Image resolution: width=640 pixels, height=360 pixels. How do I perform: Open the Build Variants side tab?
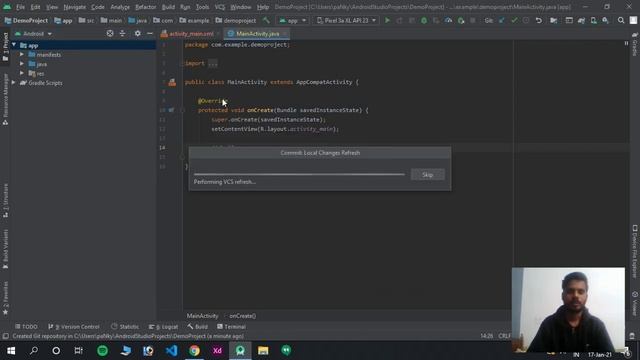[x=5, y=249]
